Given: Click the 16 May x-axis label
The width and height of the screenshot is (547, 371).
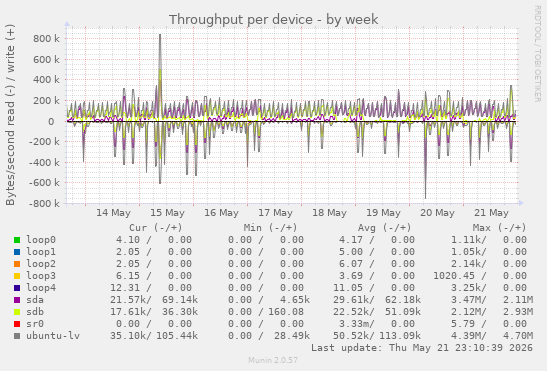Looking at the screenshot, I should click(x=222, y=213).
